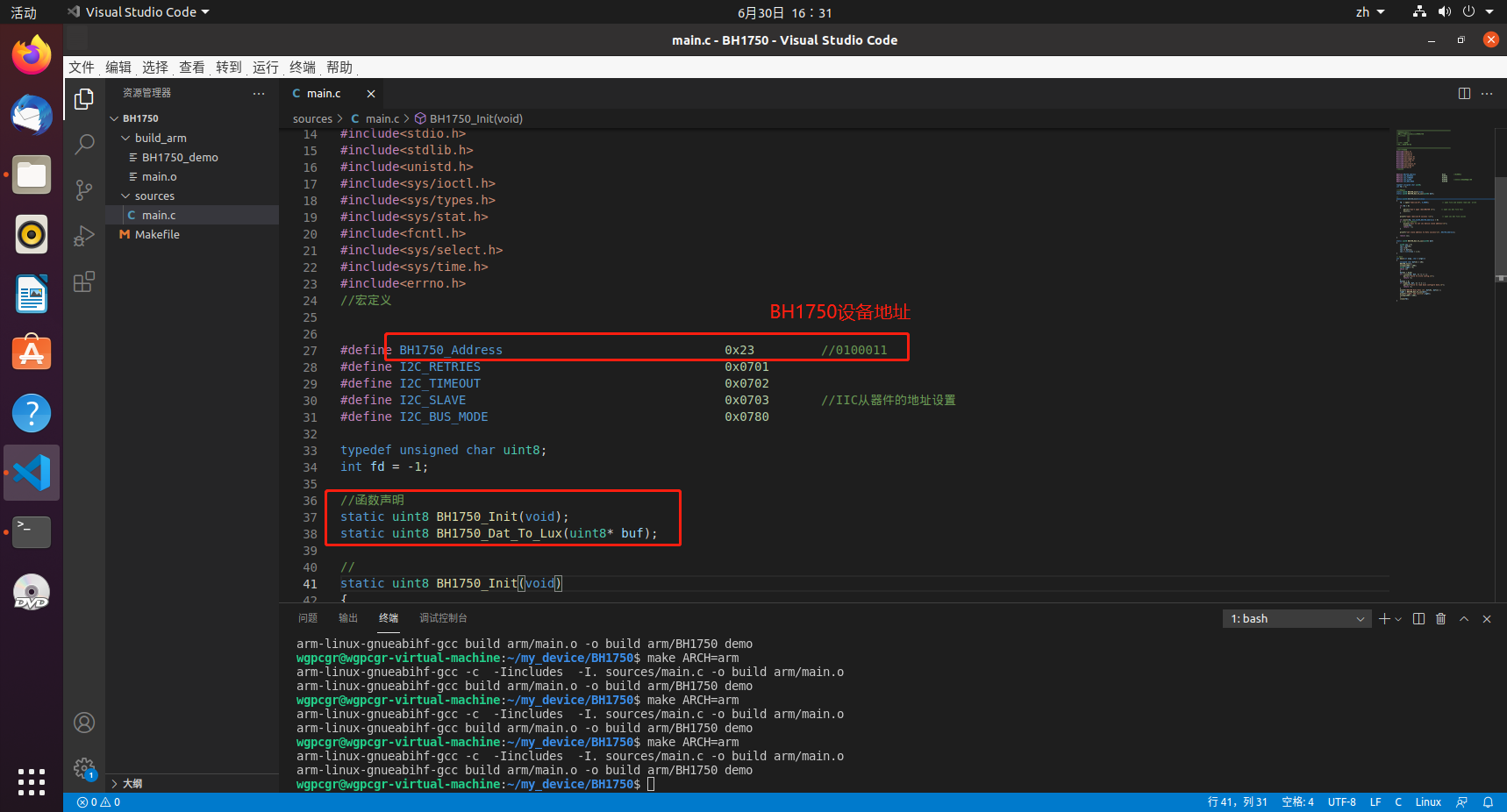Open launch profile dropdown next to plus
This screenshot has width=1507, height=812.
tap(1398, 619)
